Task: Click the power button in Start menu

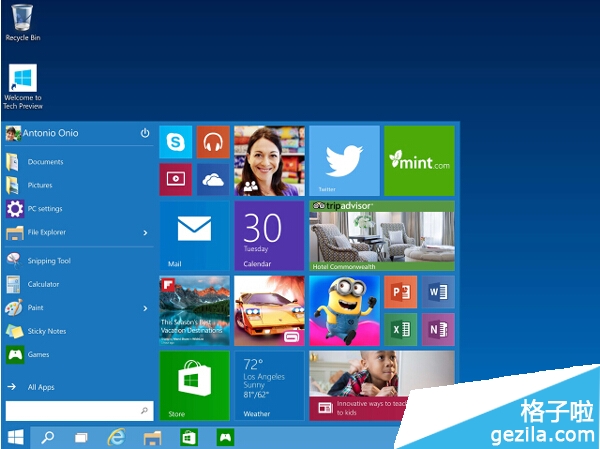Action: [x=145, y=133]
